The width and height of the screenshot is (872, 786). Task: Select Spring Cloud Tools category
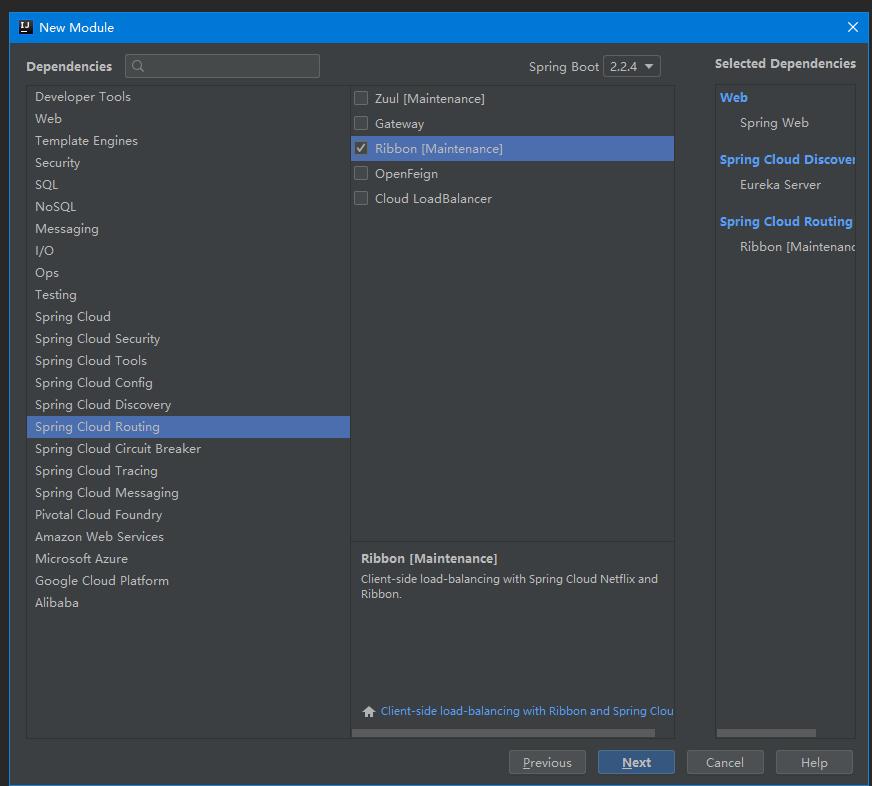(189, 360)
